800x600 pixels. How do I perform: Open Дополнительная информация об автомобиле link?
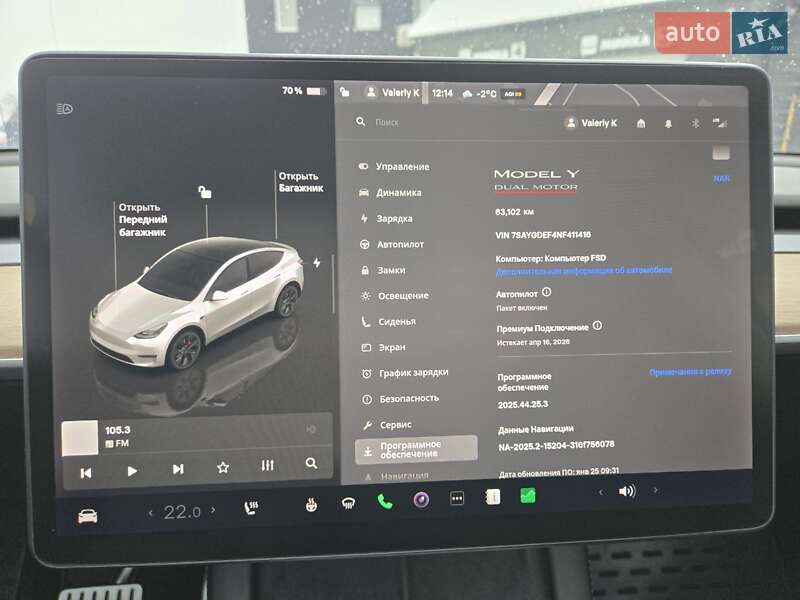click(583, 270)
